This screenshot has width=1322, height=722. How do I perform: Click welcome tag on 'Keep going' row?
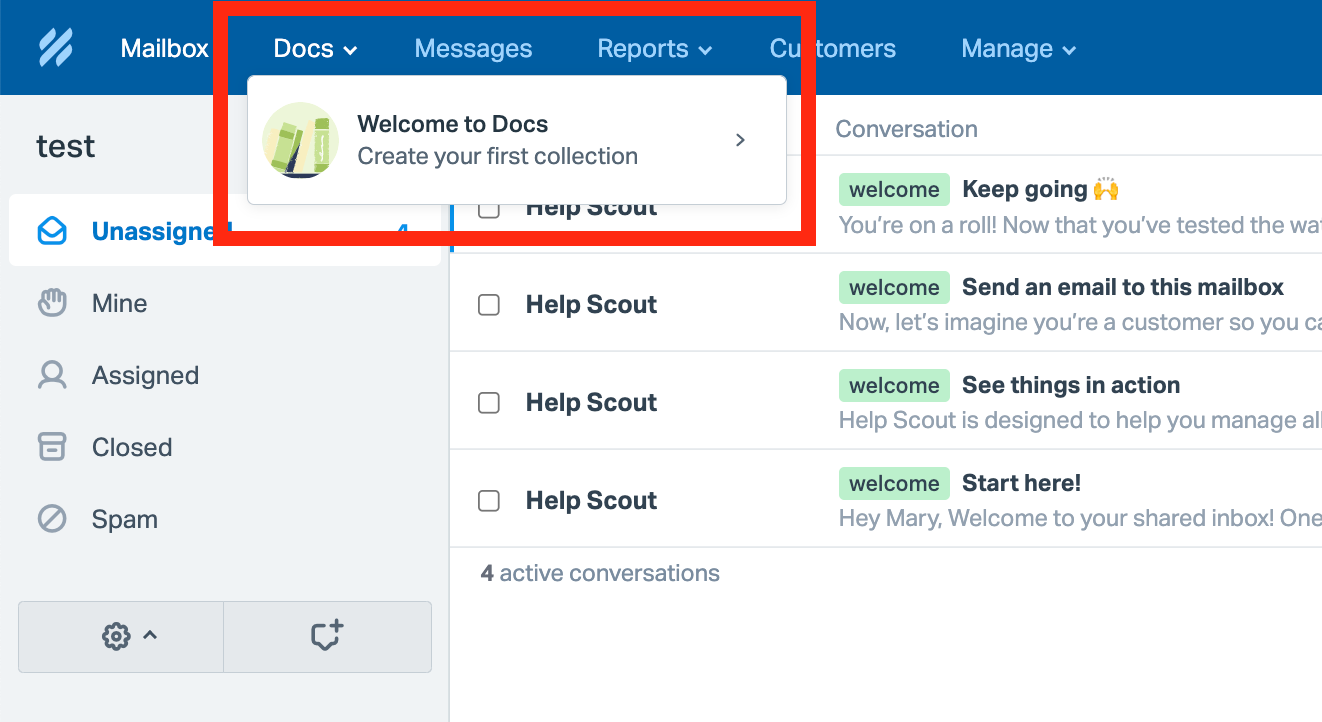(x=895, y=189)
